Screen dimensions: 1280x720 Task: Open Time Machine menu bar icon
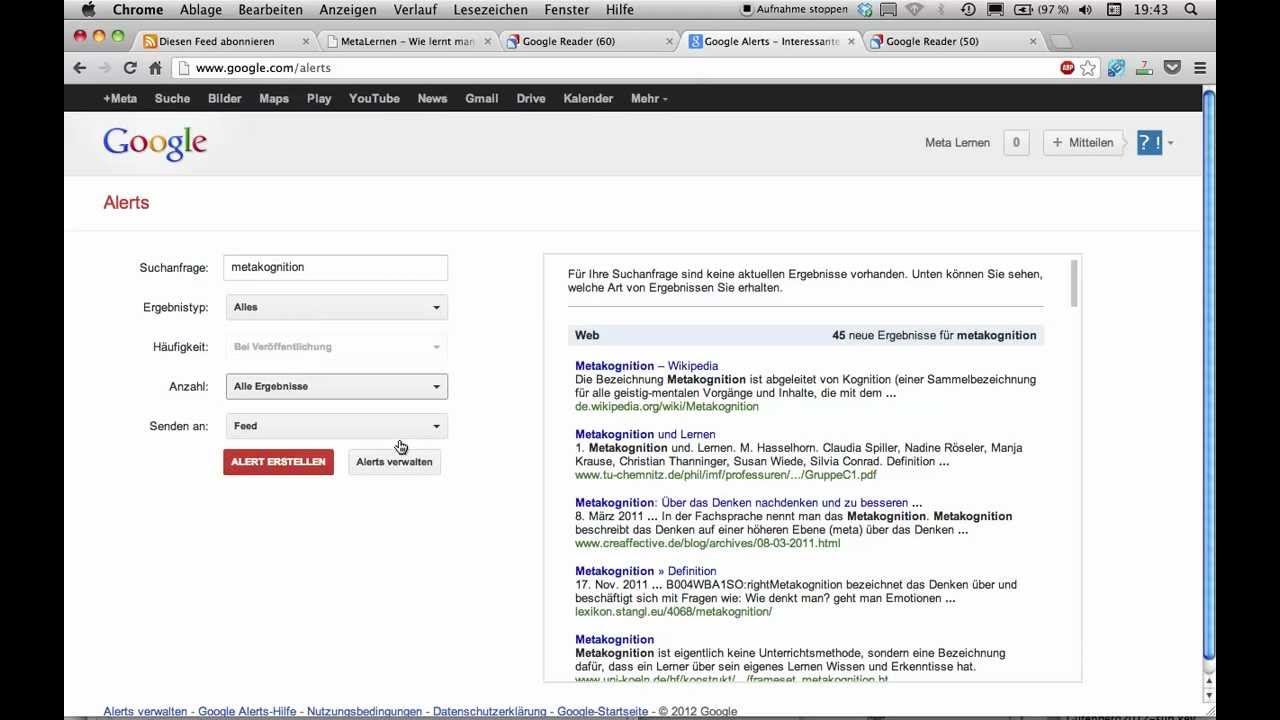pos(968,9)
